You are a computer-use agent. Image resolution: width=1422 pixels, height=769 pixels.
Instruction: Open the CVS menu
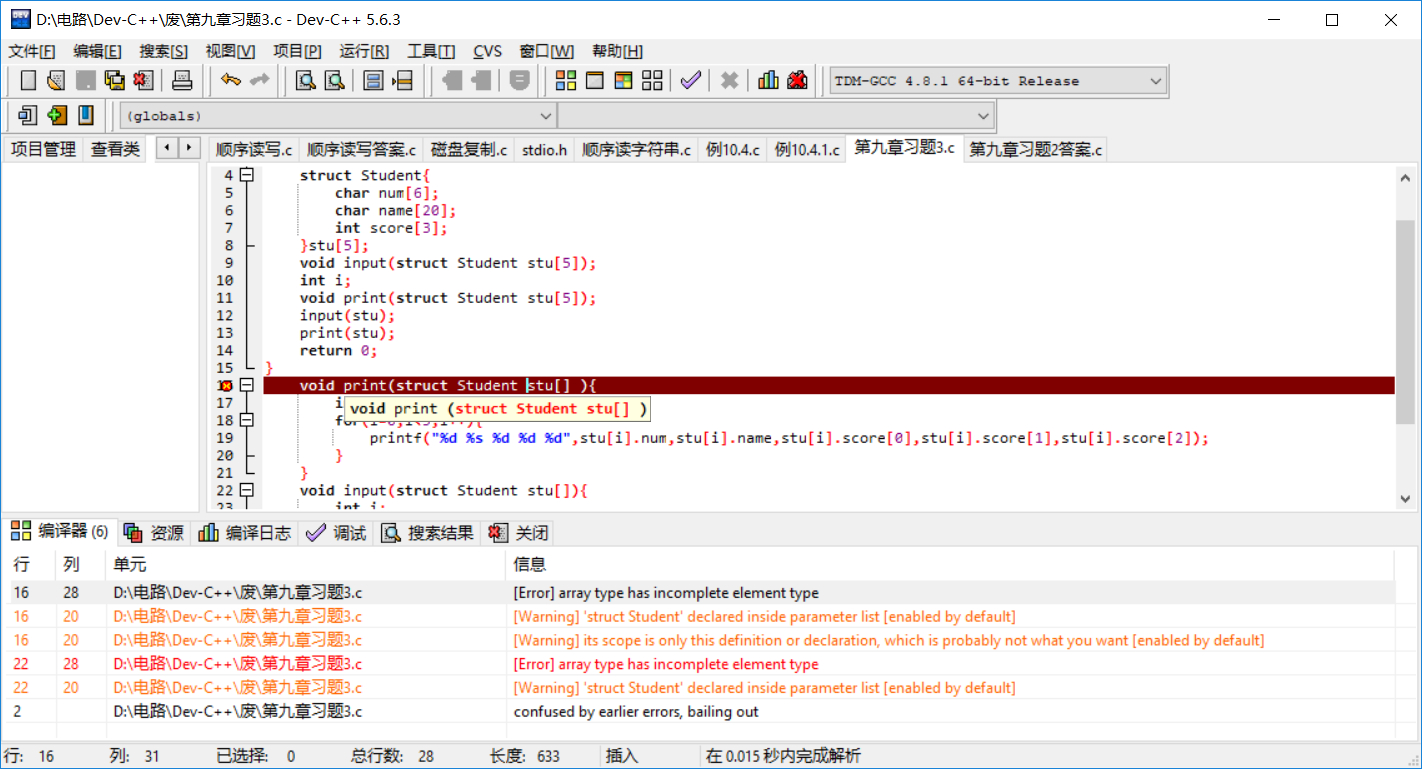[488, 51]
